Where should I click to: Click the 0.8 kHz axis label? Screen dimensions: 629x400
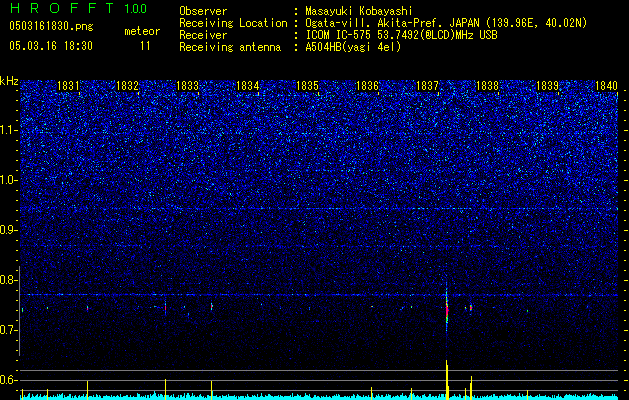pos(9,280)
